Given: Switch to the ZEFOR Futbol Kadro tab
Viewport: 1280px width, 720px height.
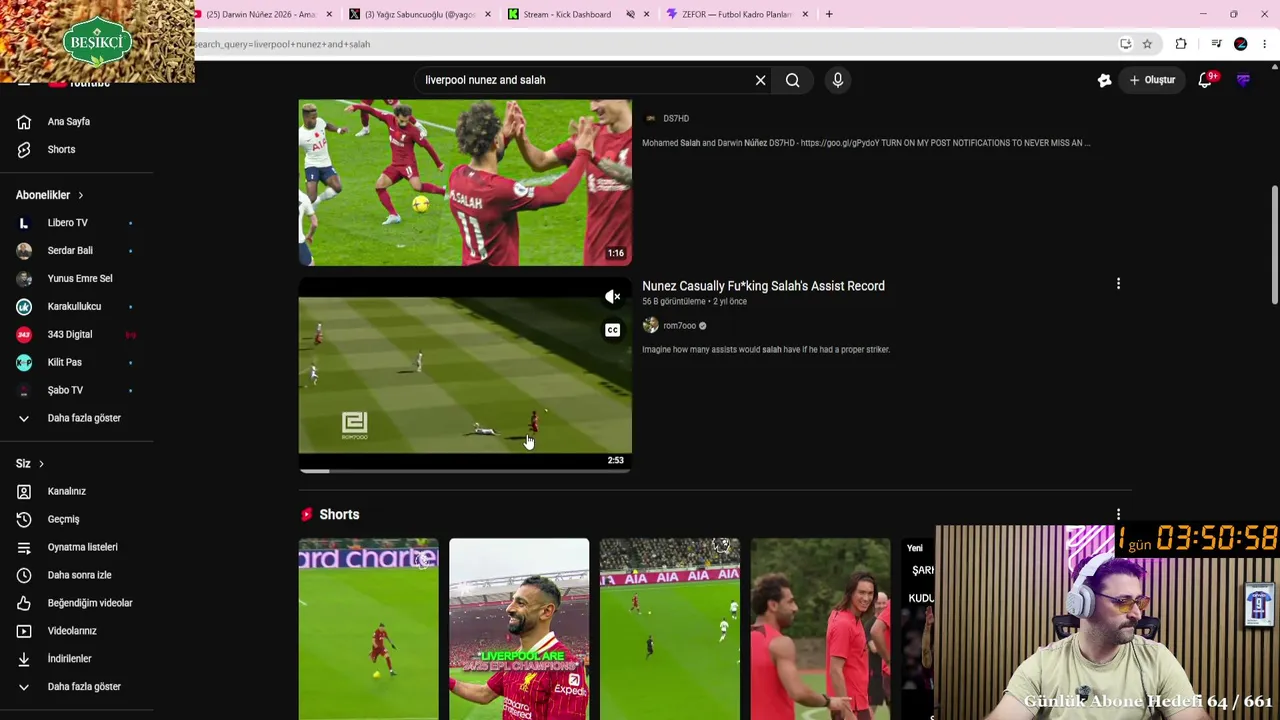Looking at the screenshot, I should (736, 14).
